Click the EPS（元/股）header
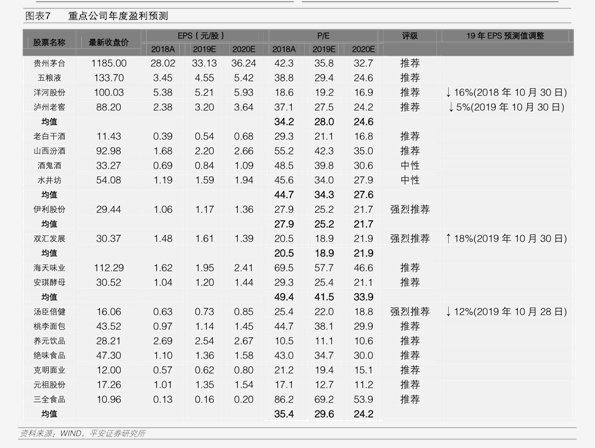Image resolution: width=595 pixels, height=448 pixels. tap(201, 36)
